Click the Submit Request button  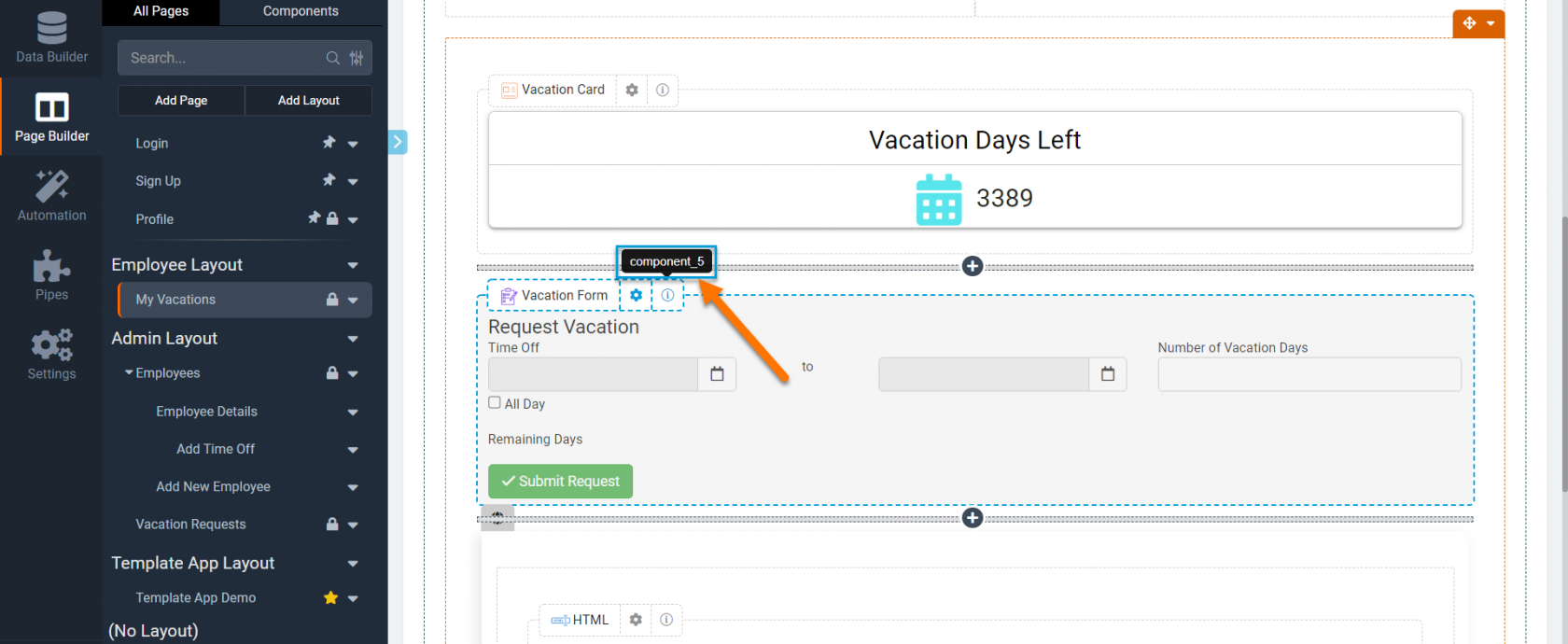560,481
